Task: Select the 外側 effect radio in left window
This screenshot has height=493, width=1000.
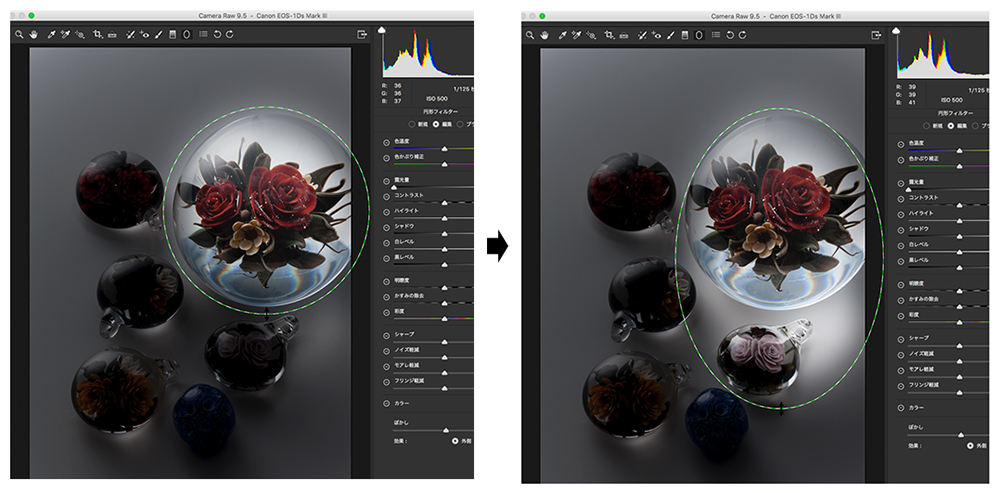Action: 455,441
